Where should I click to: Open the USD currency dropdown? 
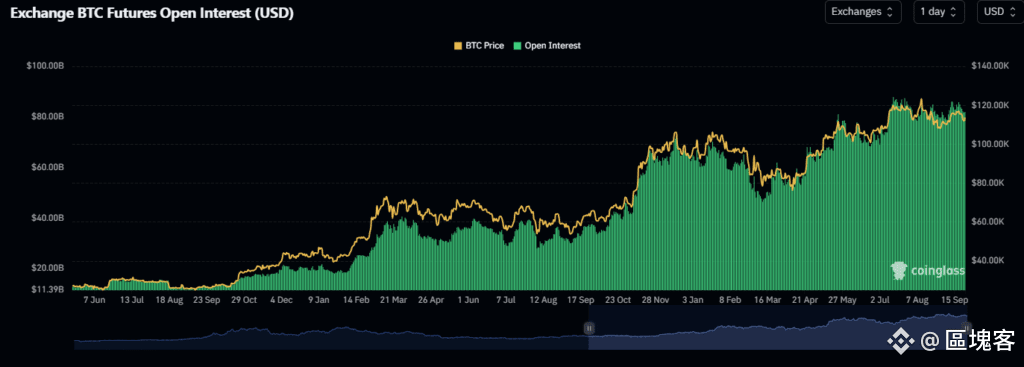pyautogui.click(x=1000, y=12)
